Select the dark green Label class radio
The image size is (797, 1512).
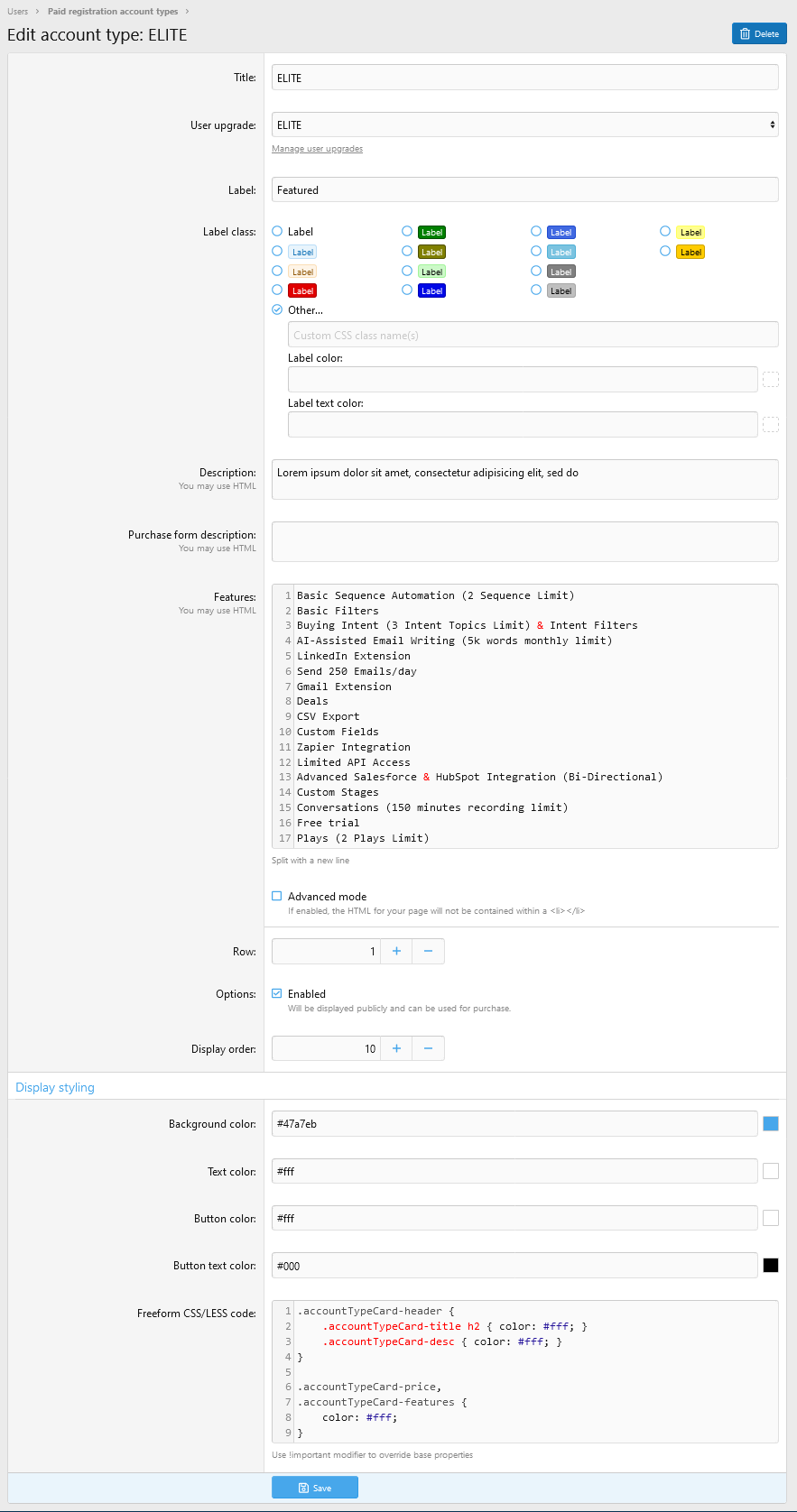(x=407, y=232)
